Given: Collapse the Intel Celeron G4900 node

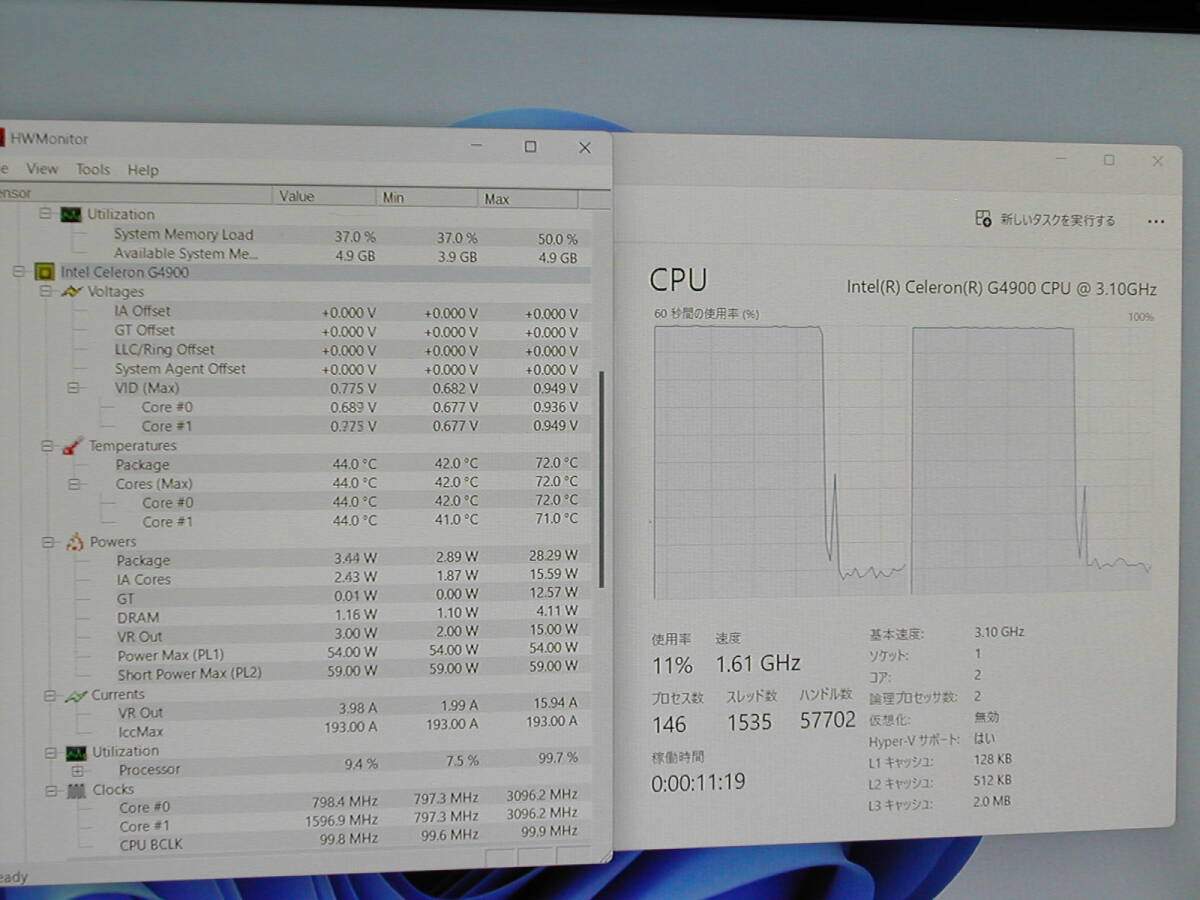Looking at the screenshot, I should point(18,271).
